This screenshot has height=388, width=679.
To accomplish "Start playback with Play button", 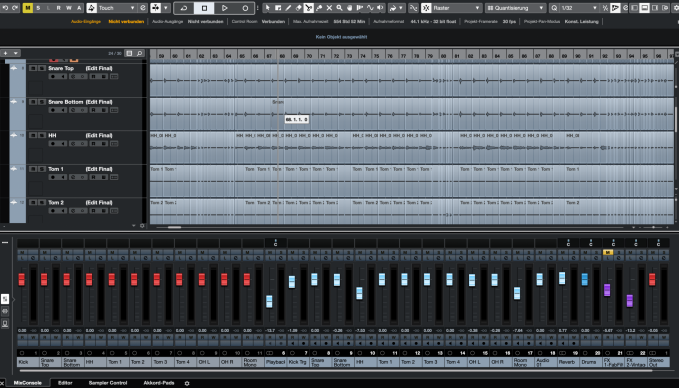I will (x=224, y=8).
